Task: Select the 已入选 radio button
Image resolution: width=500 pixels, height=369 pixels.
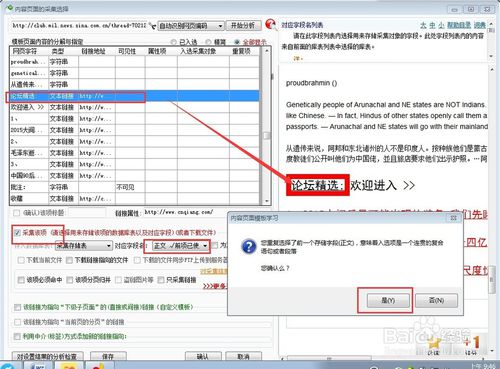Action: pos(173,42)
